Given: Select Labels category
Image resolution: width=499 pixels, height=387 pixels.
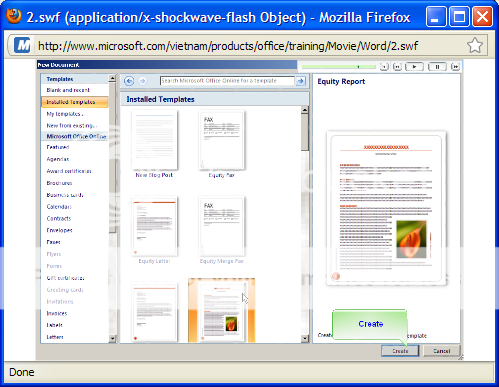Looking at the screenshot, I should coord(54,325).
